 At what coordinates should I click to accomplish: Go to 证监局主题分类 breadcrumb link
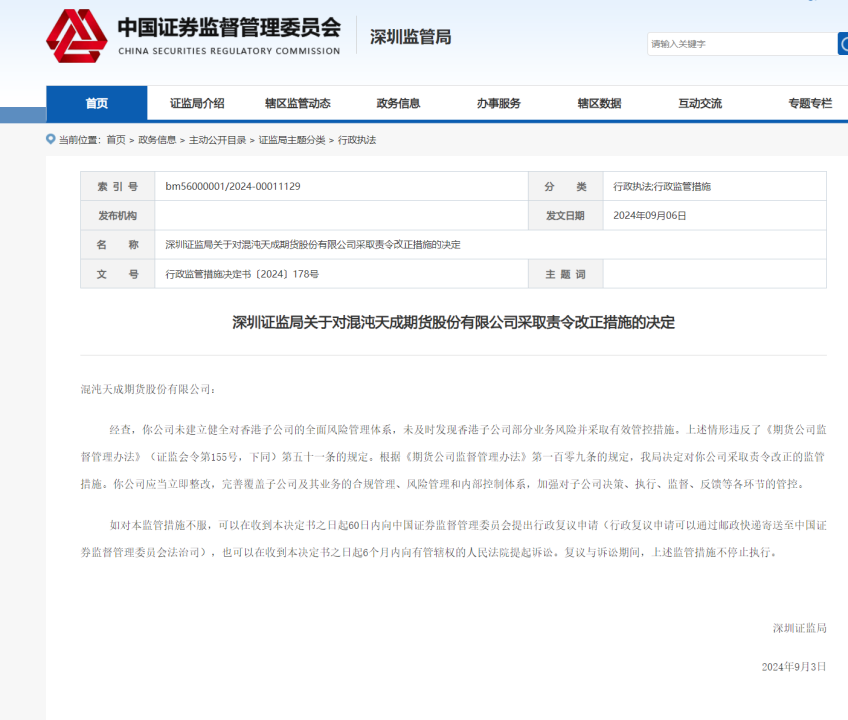[x=292, y=140]
